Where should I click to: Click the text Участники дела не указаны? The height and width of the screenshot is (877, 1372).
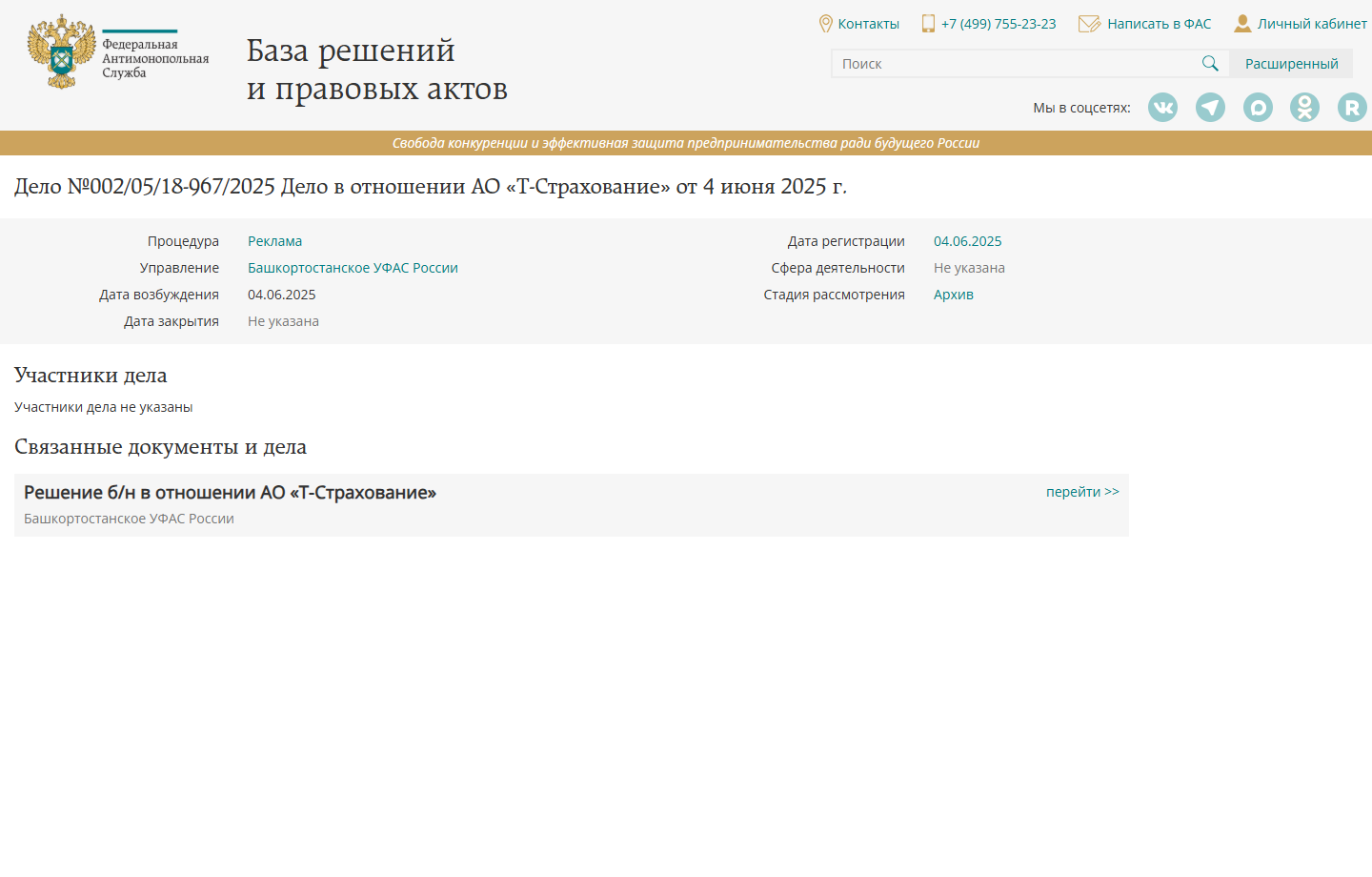(x=103, y=407)
